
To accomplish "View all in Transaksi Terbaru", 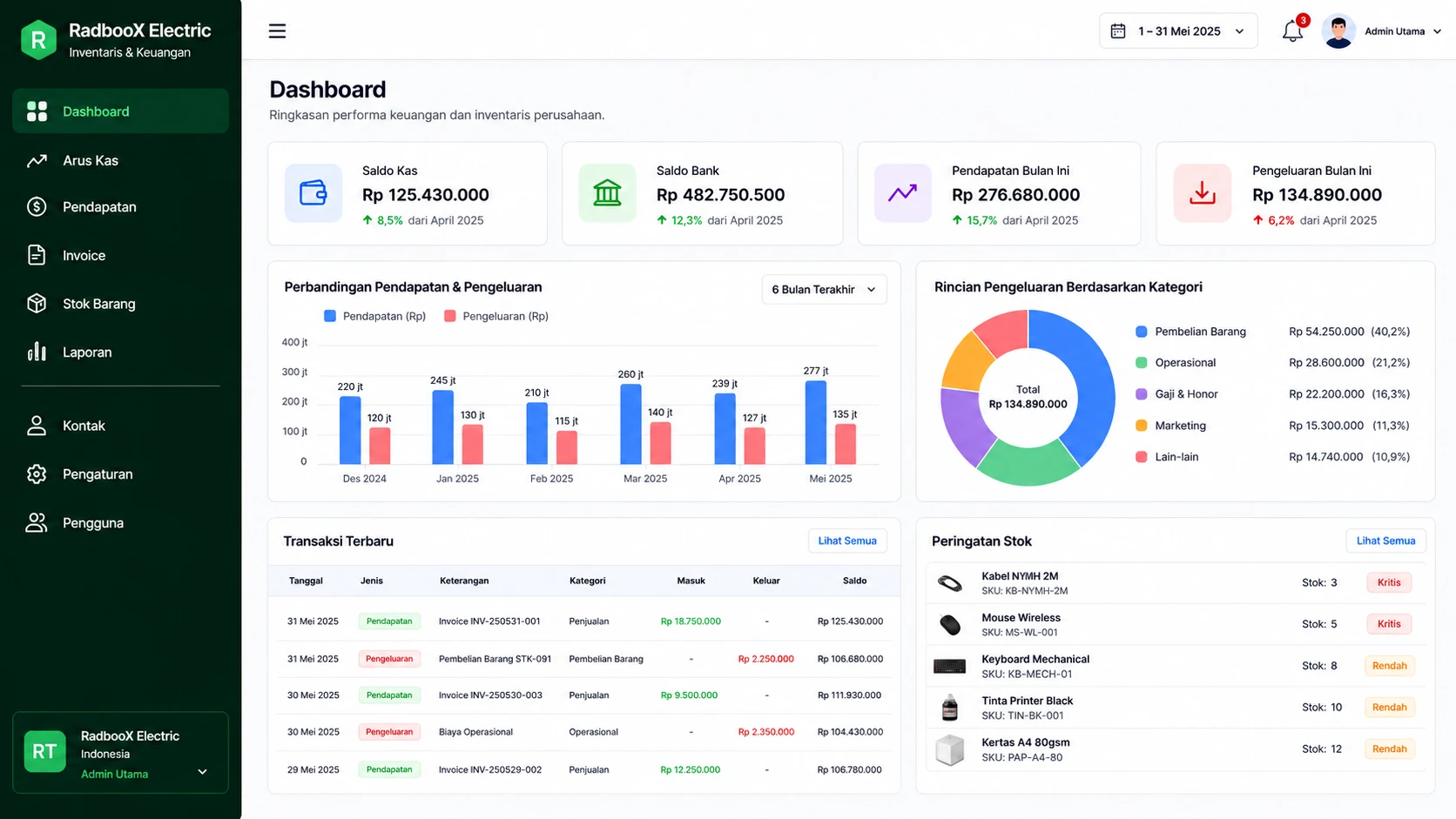I will 847,541.
